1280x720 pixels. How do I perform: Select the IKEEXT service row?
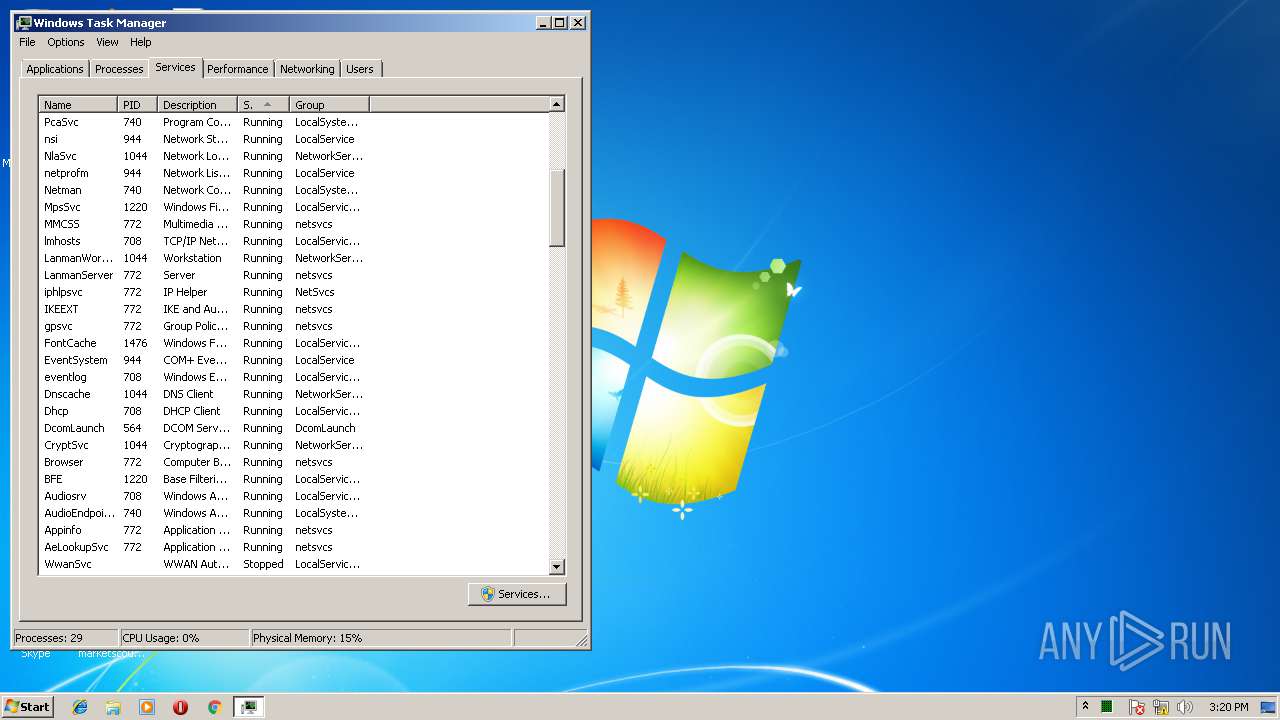pyautogui.click(x=294, y=309)
